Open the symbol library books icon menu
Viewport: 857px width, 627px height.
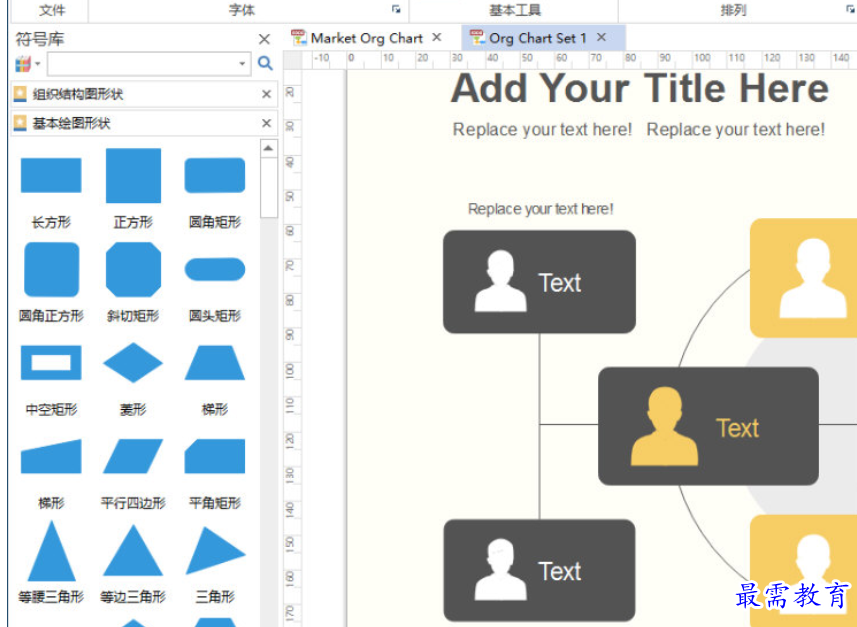click(x=23, y=64)
